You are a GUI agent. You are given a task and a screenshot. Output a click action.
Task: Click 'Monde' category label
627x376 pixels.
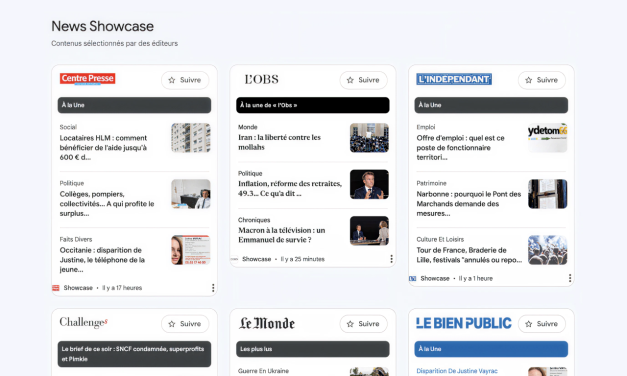[248, 127]
